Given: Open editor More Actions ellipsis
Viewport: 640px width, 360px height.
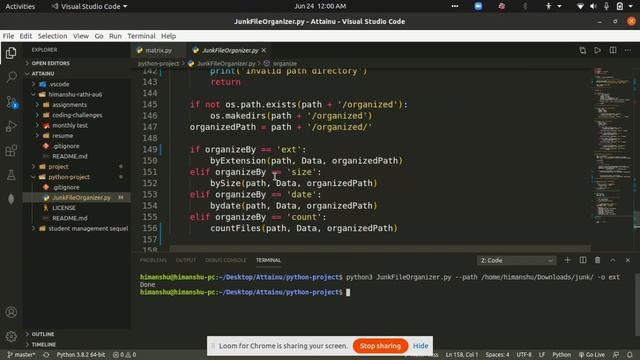Looking at the screenshot, I should [x=628, y=50].
